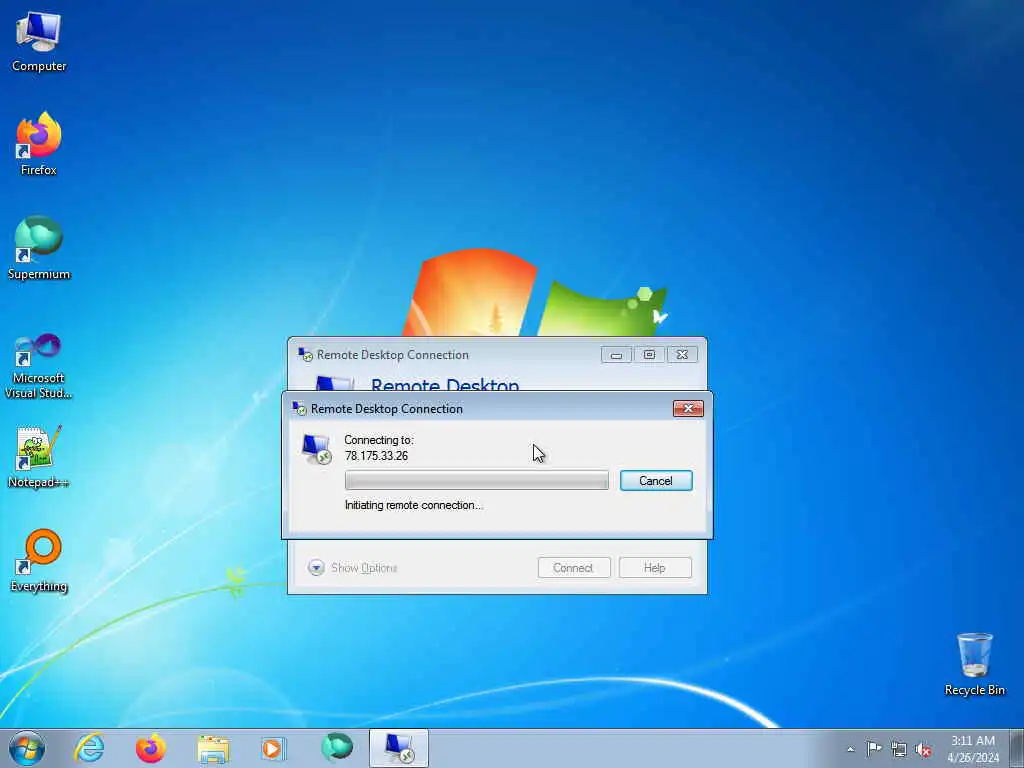
Task: Click the connection progress bar
Action: (477, 480)
